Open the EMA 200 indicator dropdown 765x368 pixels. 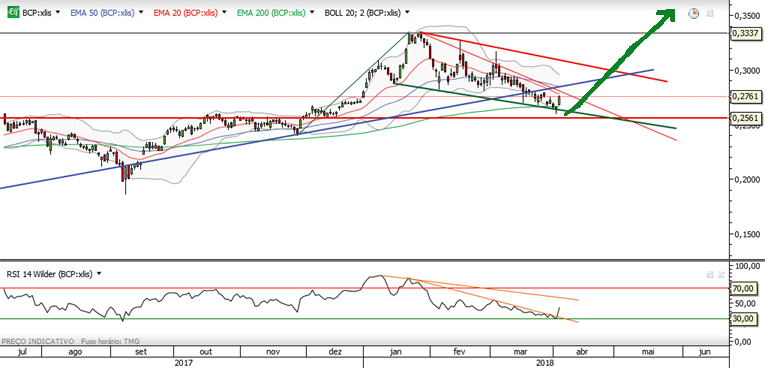[x=311, y=13]
